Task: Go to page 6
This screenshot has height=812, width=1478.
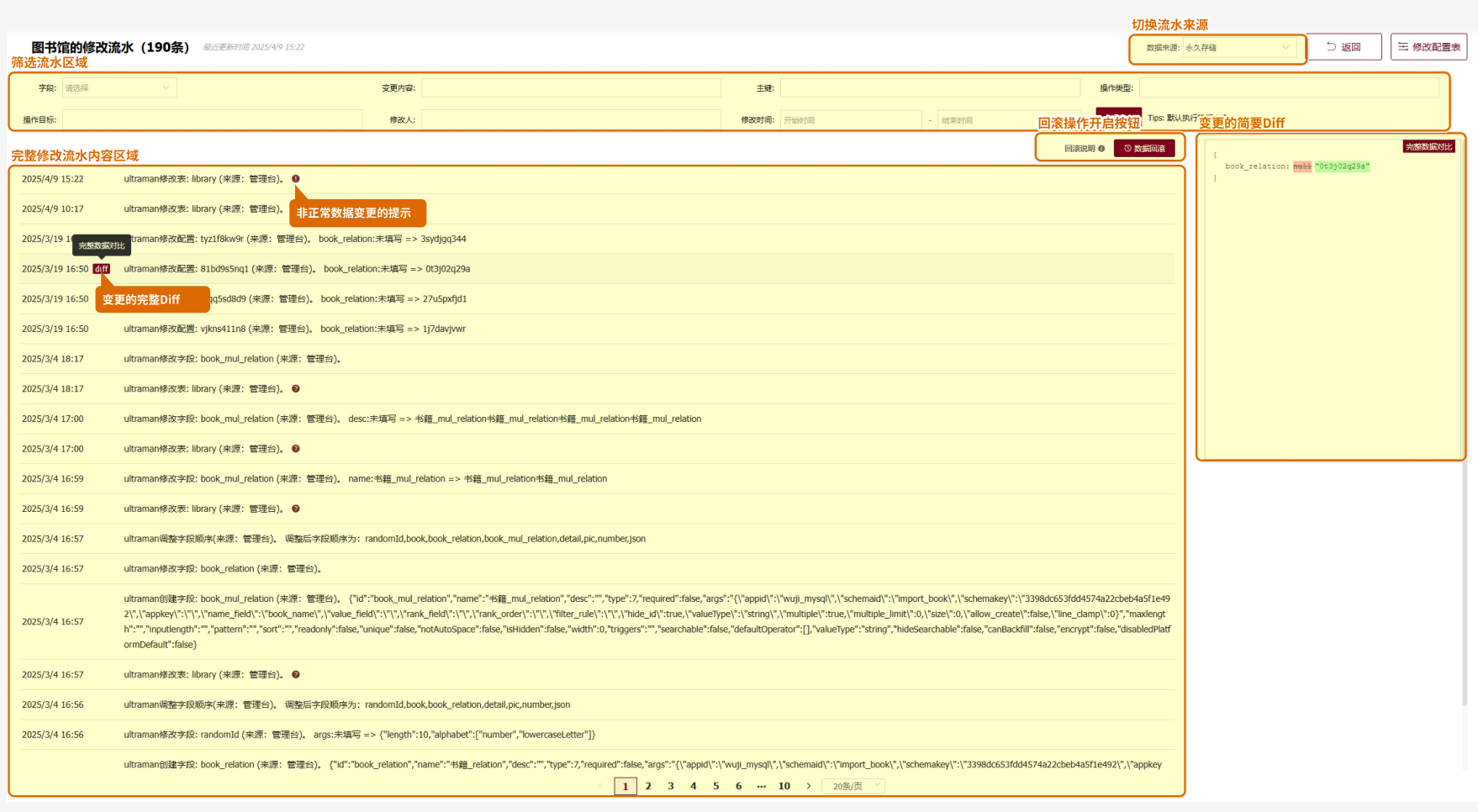Action: pyautogui.click(x=739, y=786)
